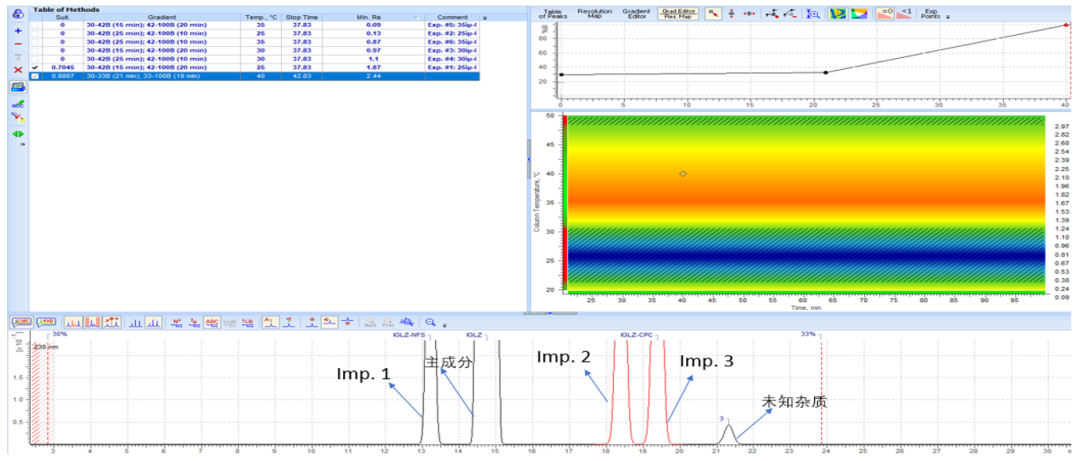The width and height of the screenshot is (1080, 461).
Task: Click the 'ABC' peak names label icon
Action: pyautogui.click(x=212, y=322)
